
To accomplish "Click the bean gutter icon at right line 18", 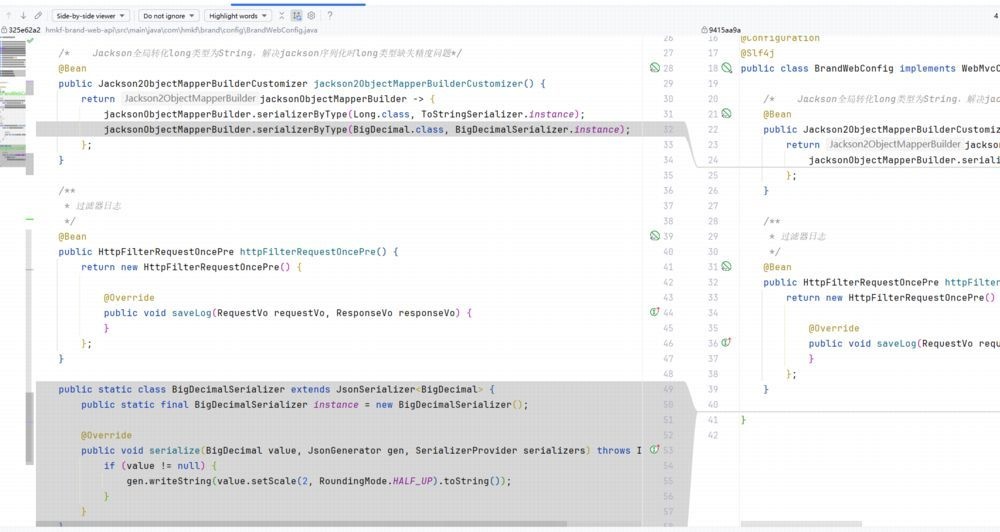I will pos(727,68).
